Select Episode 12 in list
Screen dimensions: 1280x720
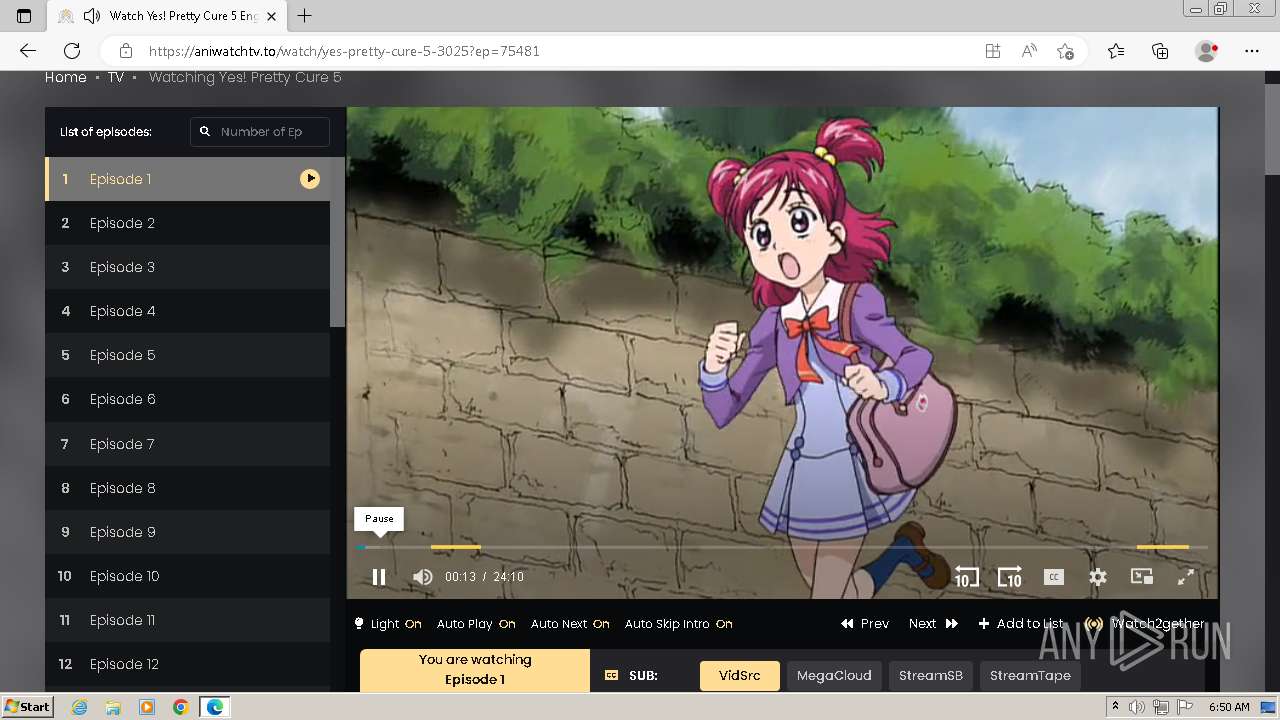pyautogui.click(x=187, y=664)
